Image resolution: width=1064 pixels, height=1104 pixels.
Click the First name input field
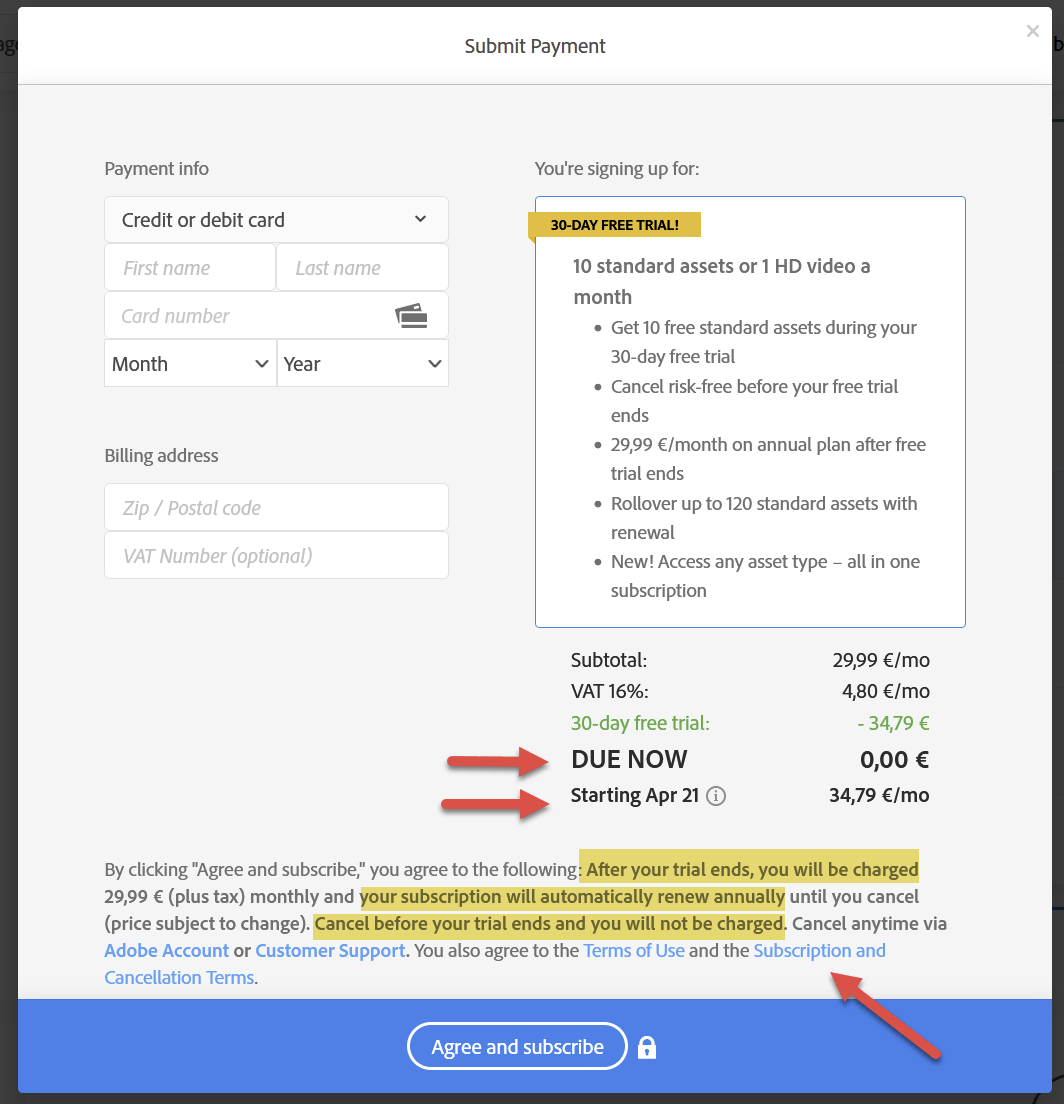189,267
